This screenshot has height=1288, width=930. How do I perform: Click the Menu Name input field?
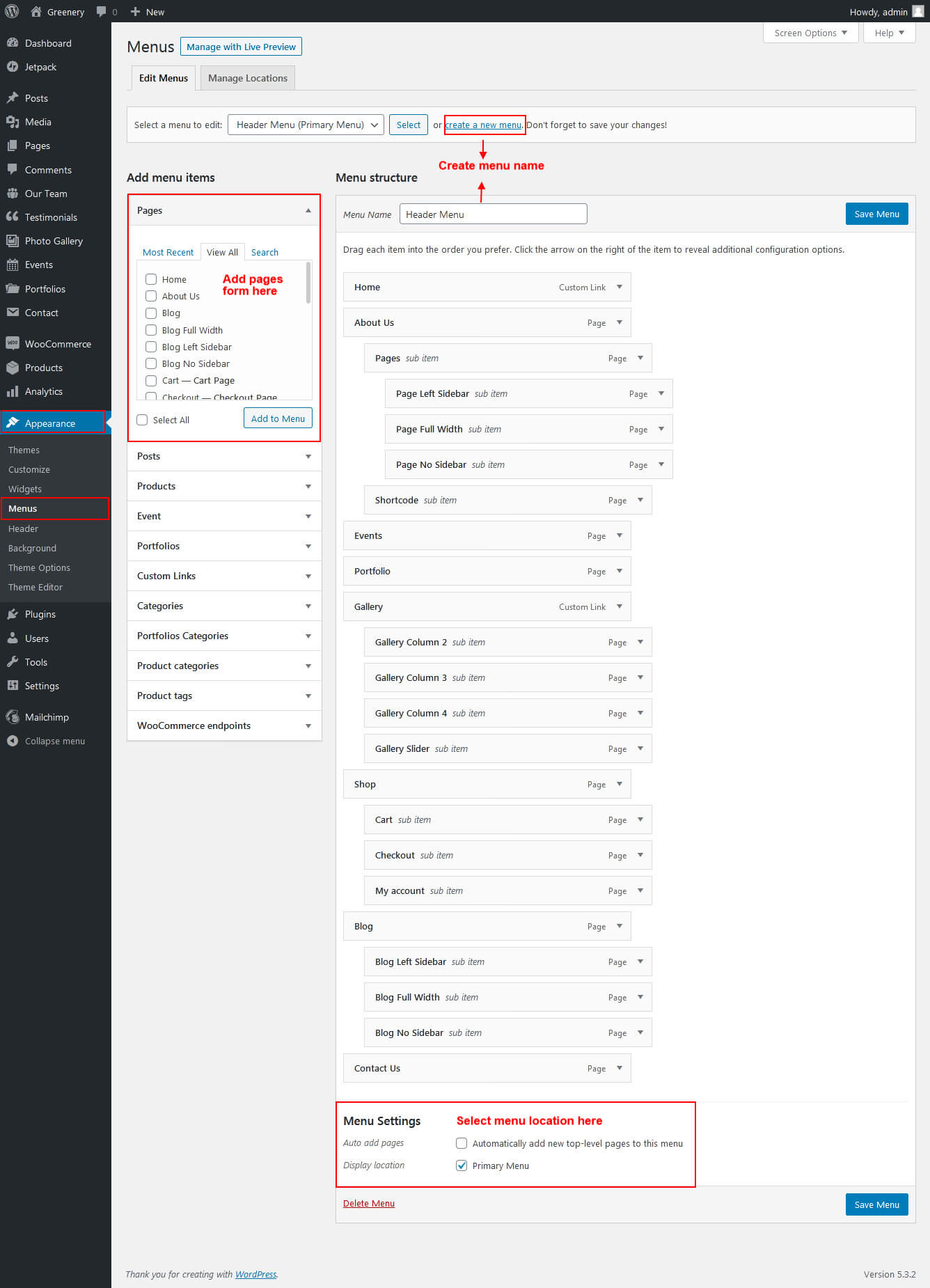click(493, 214)
